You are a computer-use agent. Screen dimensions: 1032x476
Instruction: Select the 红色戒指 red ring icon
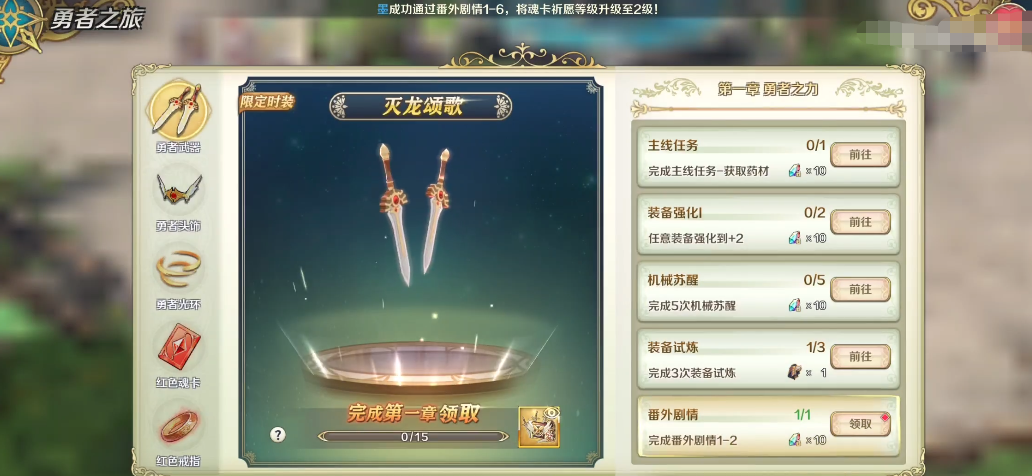tap(178, 425)
